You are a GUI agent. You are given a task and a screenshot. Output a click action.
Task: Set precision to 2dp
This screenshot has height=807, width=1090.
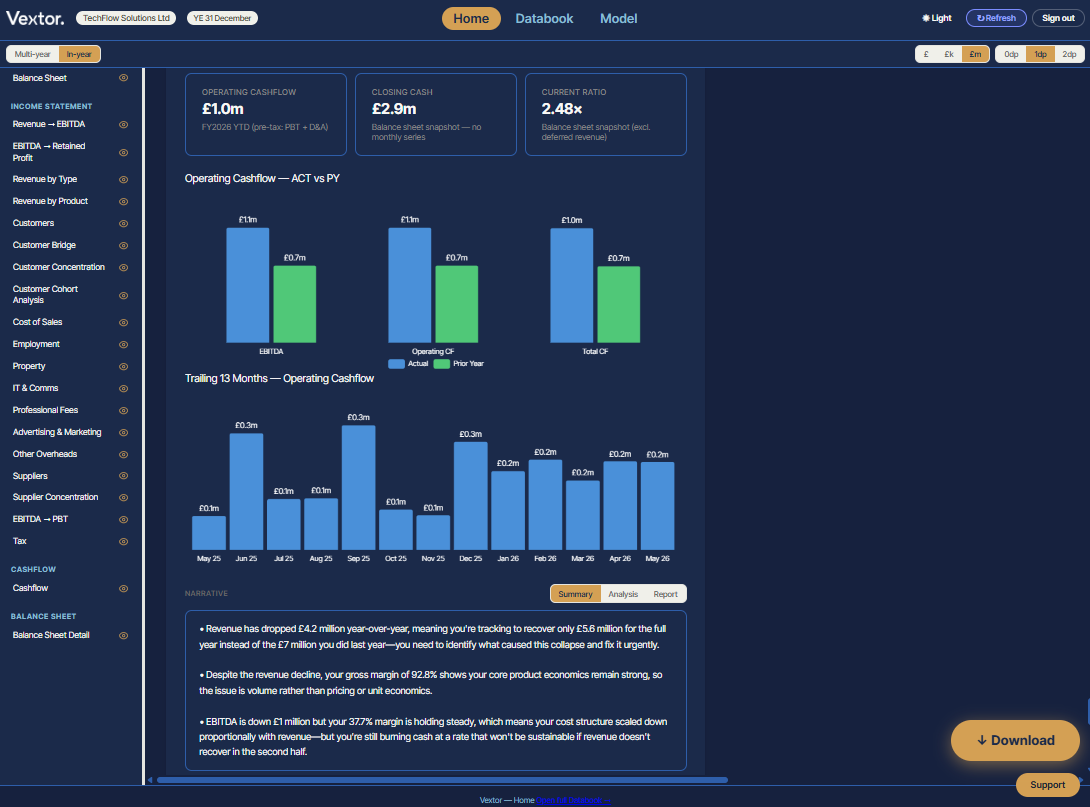point(1069,54)
